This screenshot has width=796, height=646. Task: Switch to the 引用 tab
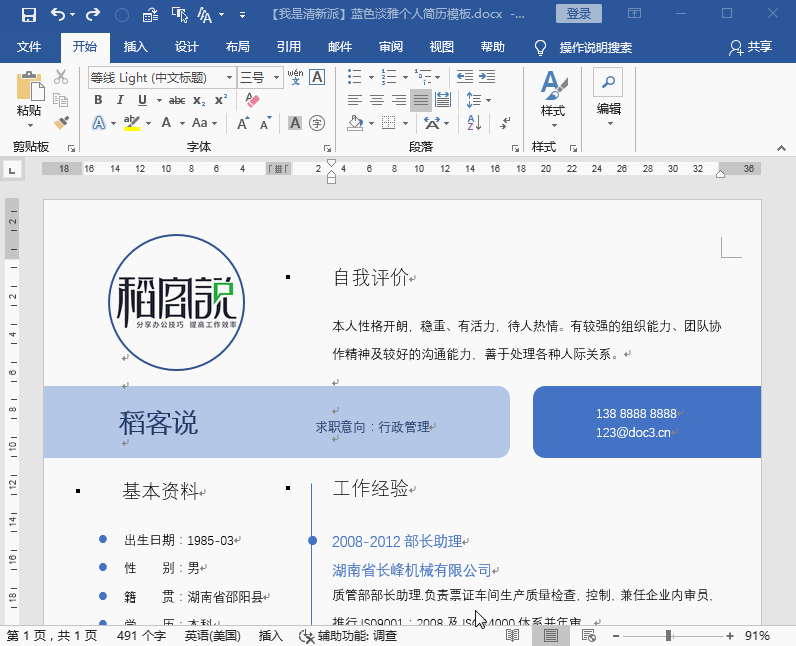(x=289, y=47)
